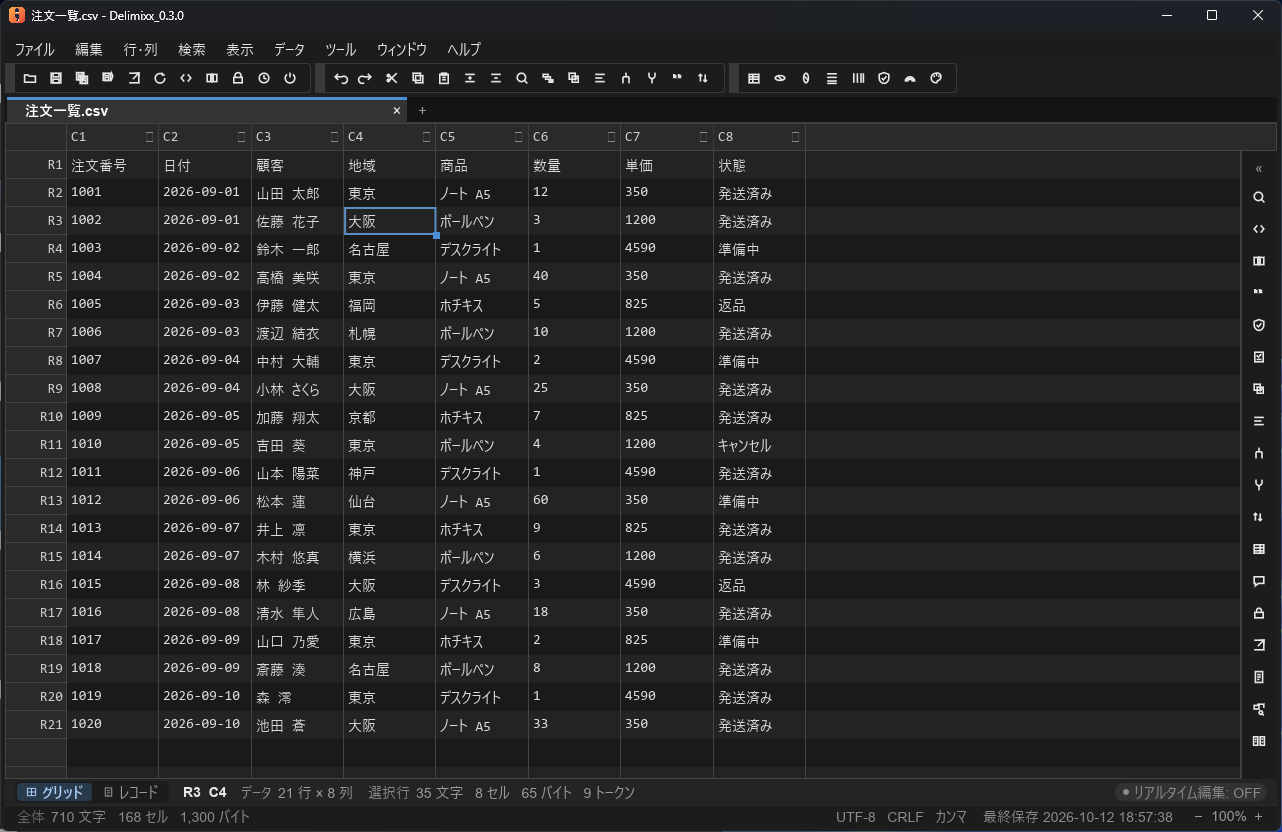Close the 注文一覧.csv tab

(397, 110)
